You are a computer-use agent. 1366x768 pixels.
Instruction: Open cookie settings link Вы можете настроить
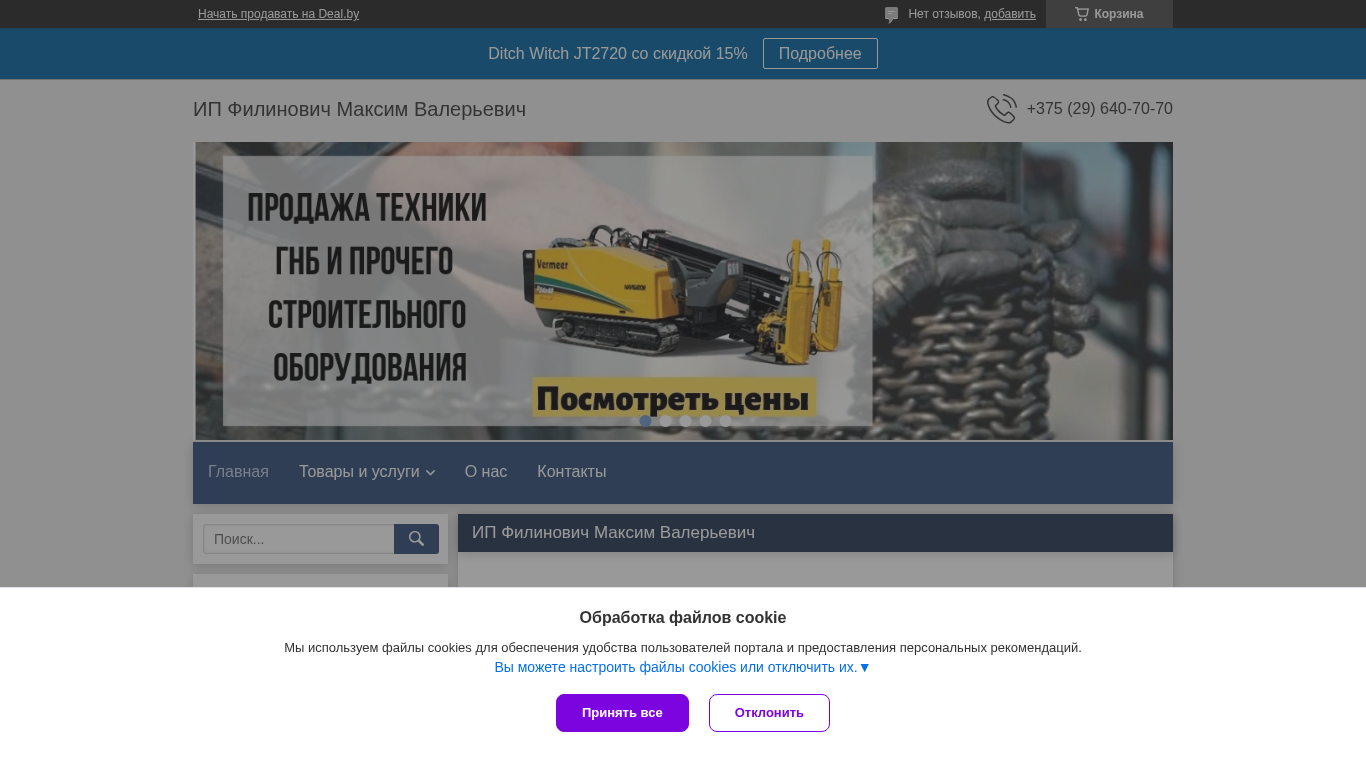682,667
